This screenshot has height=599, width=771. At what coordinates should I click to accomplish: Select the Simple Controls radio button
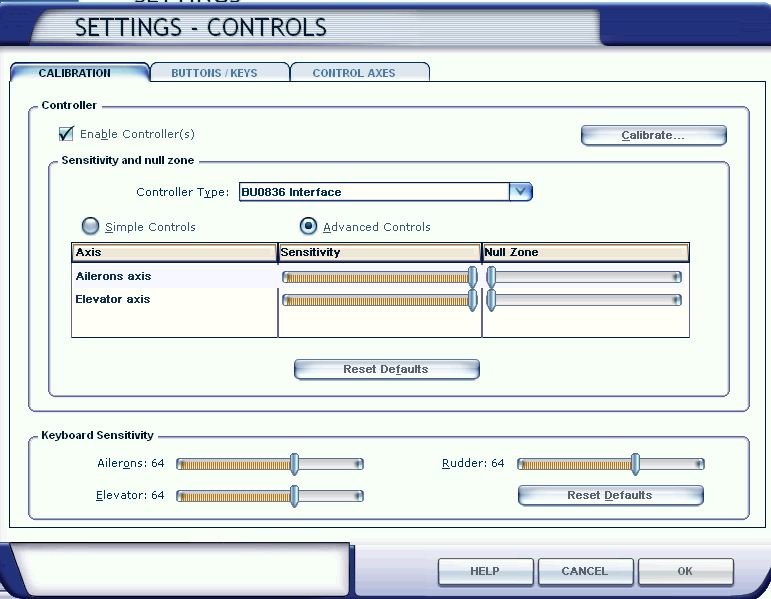(90, 226)
